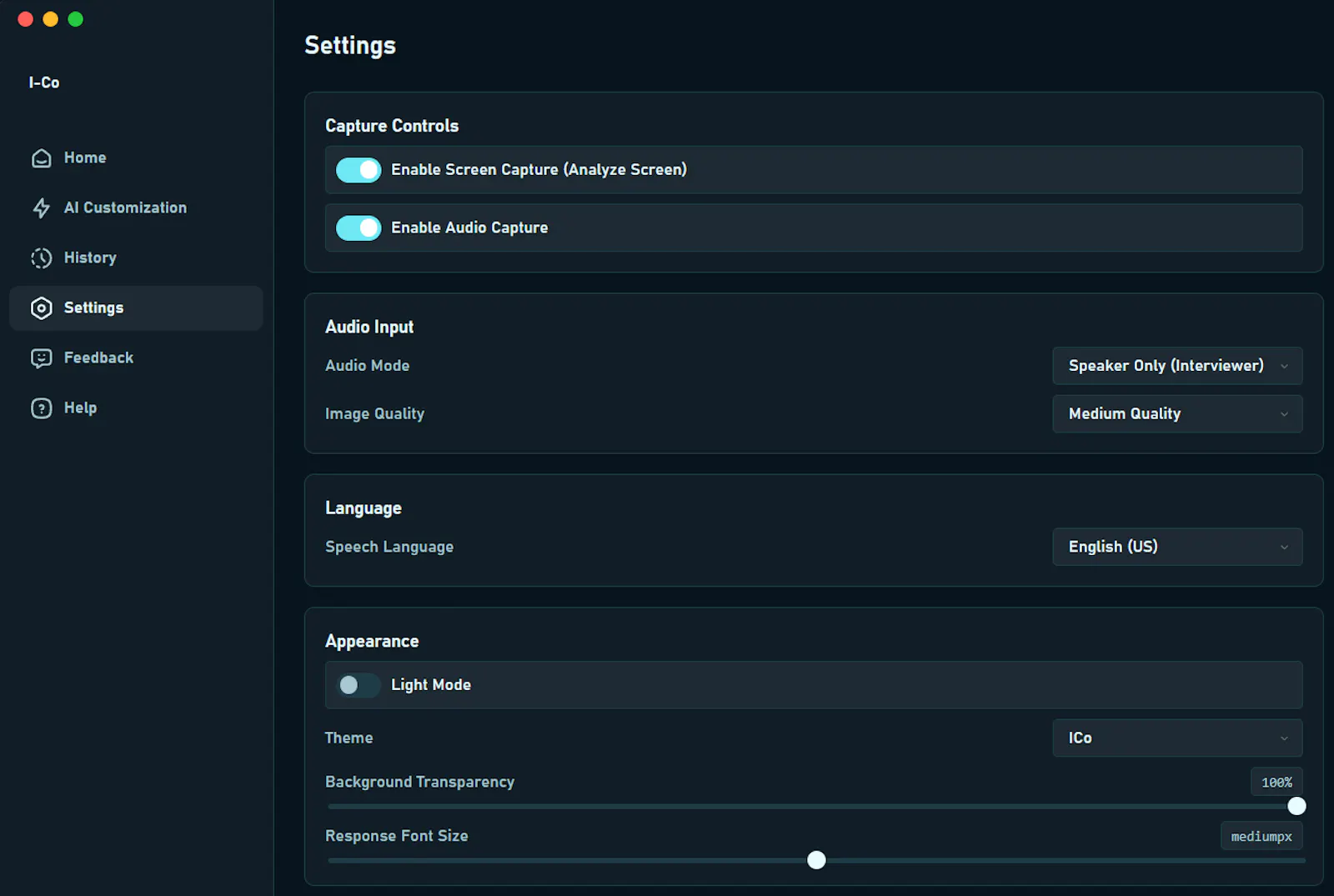
Task: Click the Image Quality label
Action: click(x=374, y=414)
